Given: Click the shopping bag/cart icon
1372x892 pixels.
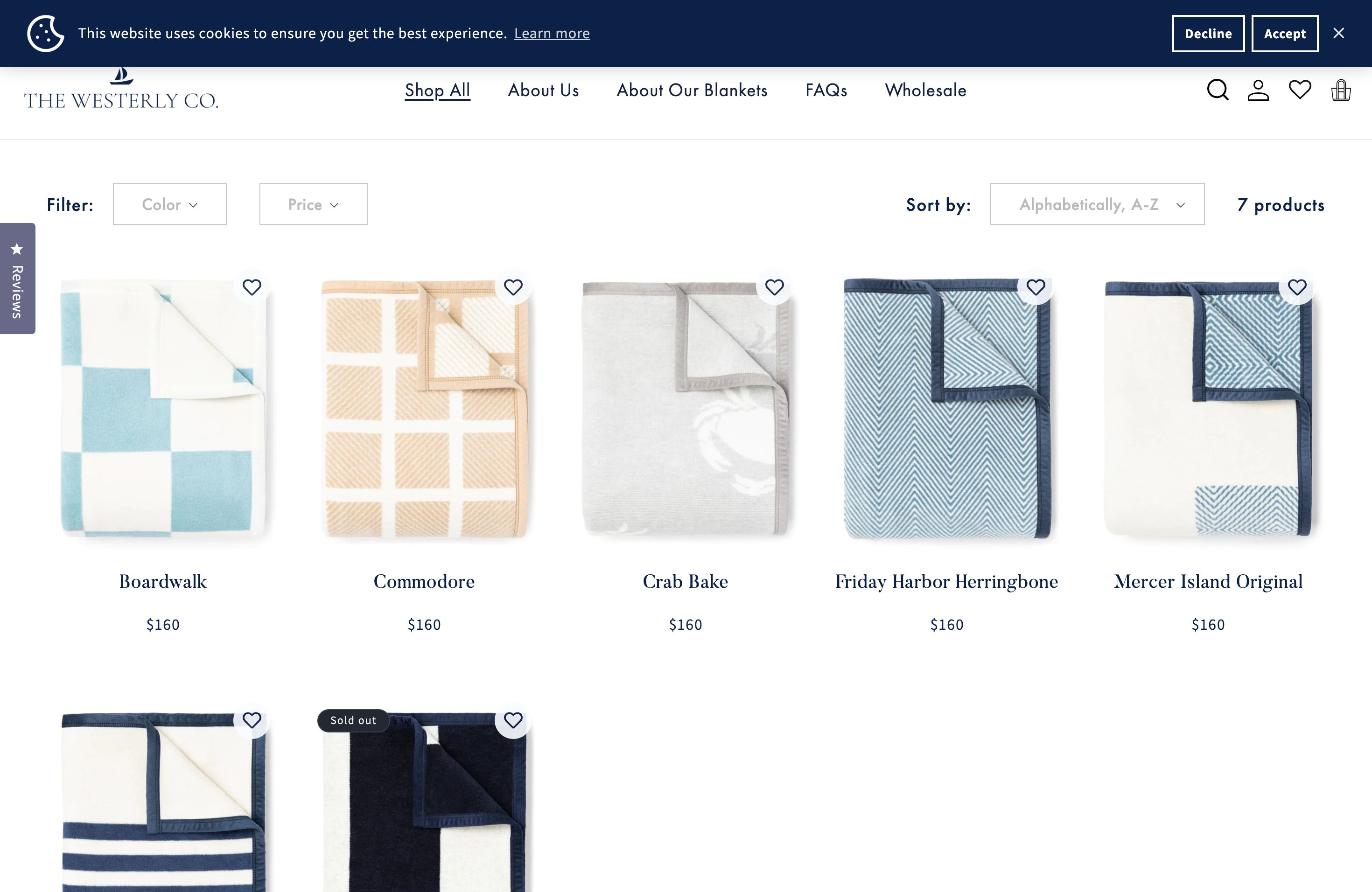Looking at the screenshot, I should [1341, 90].
